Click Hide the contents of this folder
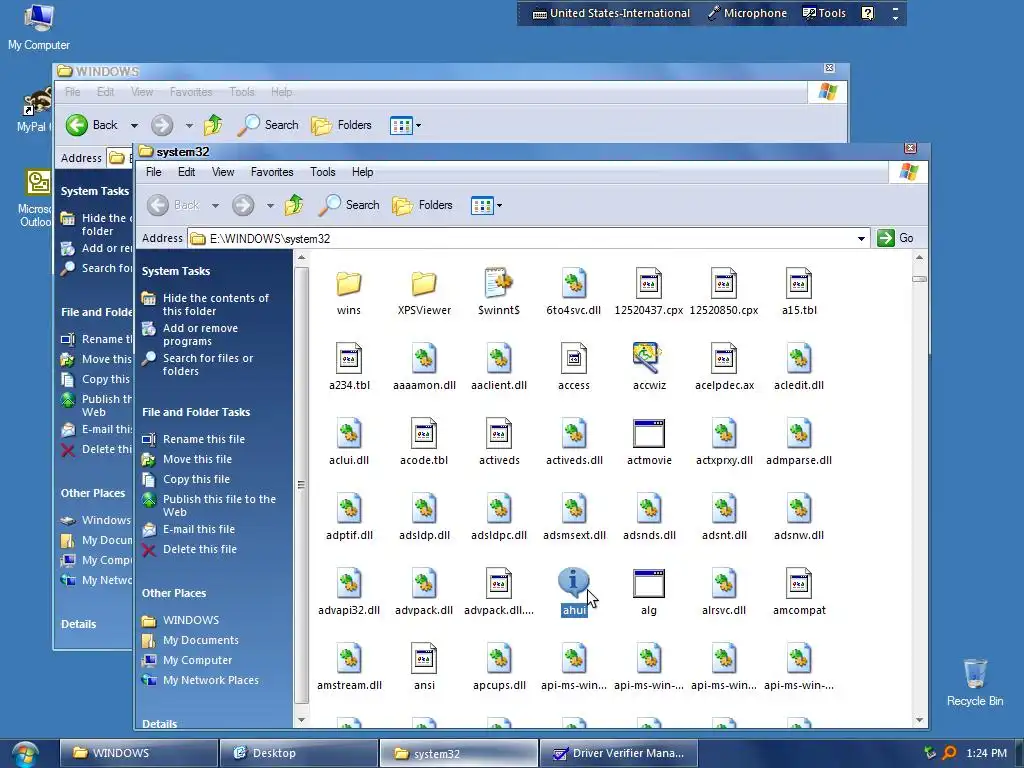Screen dimensions: 1024x768 [216, 304]
